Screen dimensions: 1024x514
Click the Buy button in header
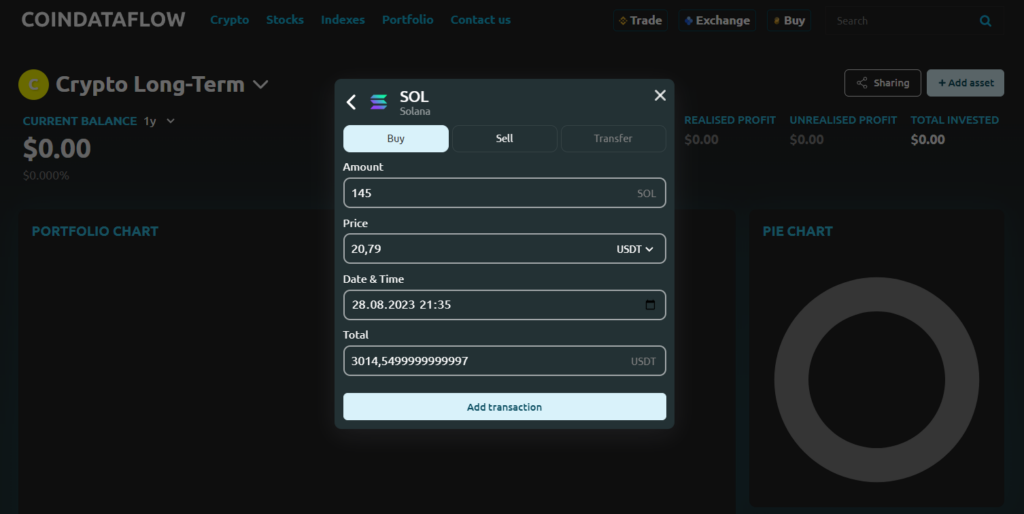(x=789, y=20)
